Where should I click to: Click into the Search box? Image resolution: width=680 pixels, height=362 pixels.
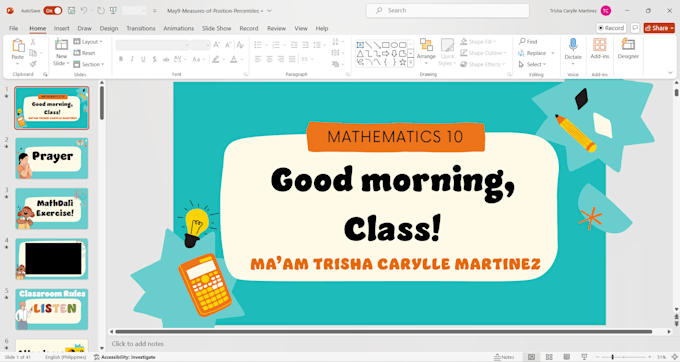click(x=448, y=10)
